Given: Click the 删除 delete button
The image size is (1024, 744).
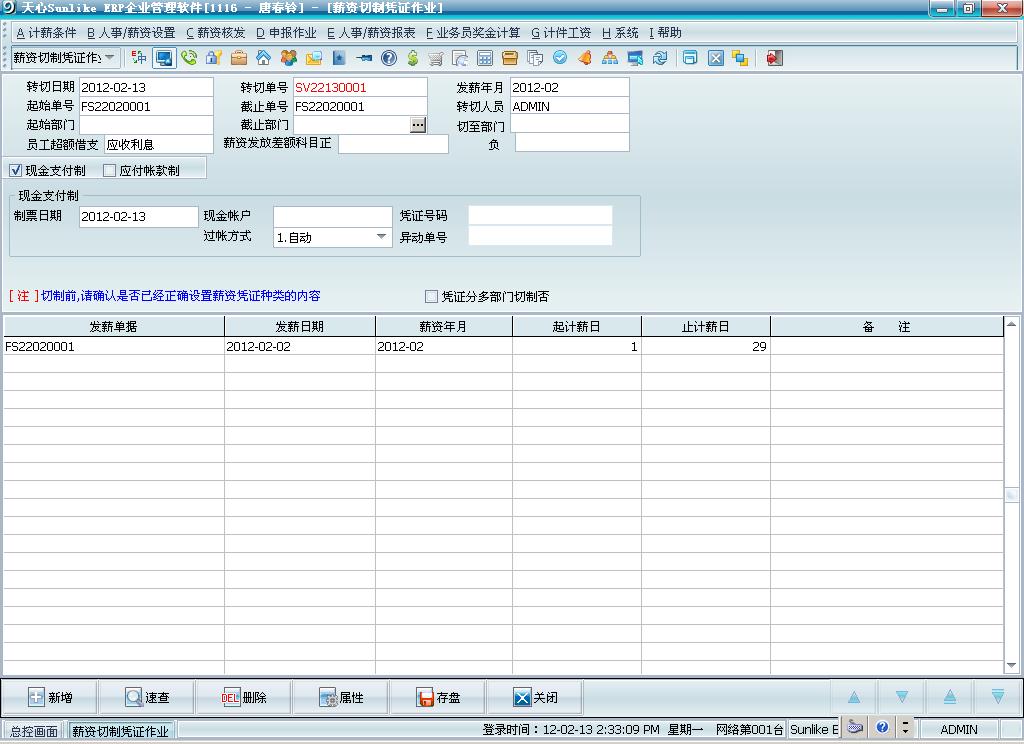Looking at the screenshot, I should pyautogui.click(x=244, y=698).
